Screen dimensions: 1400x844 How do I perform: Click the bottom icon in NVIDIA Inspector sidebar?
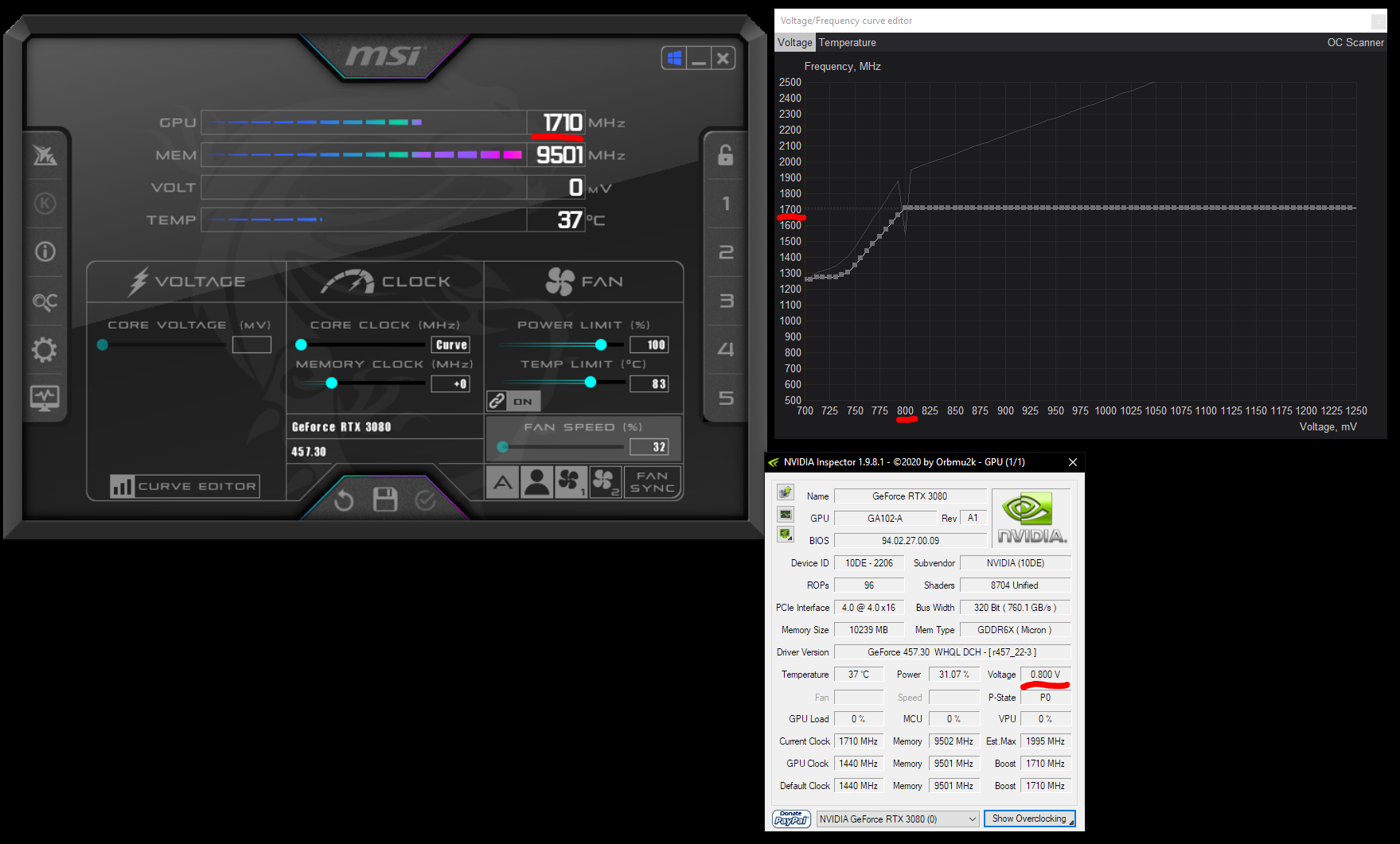click(x=786, y=535)
